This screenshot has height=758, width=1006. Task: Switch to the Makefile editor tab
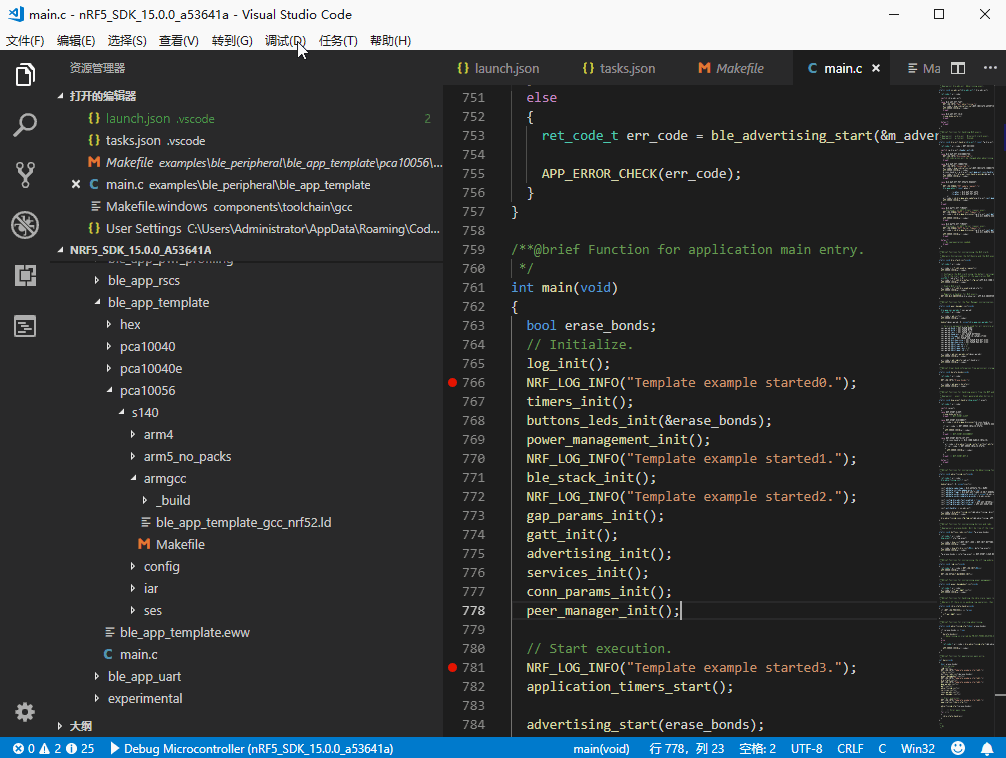[731, 68]
